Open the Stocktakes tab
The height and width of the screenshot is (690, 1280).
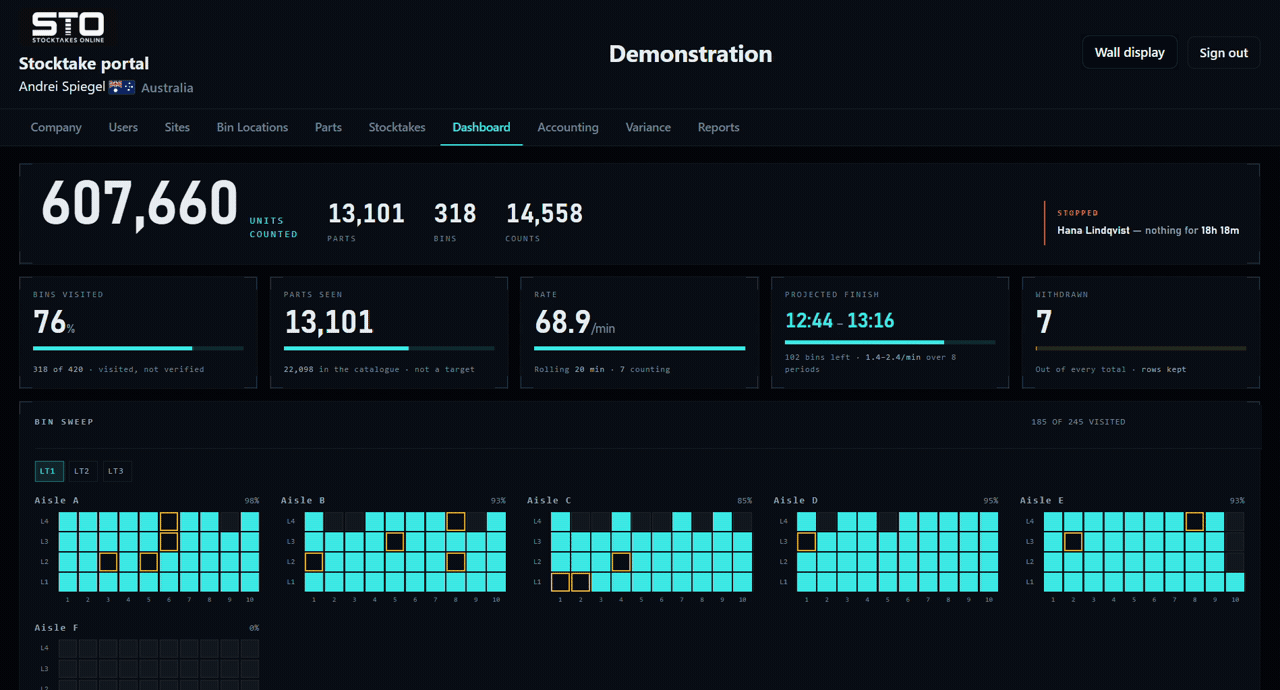[397, 127]
